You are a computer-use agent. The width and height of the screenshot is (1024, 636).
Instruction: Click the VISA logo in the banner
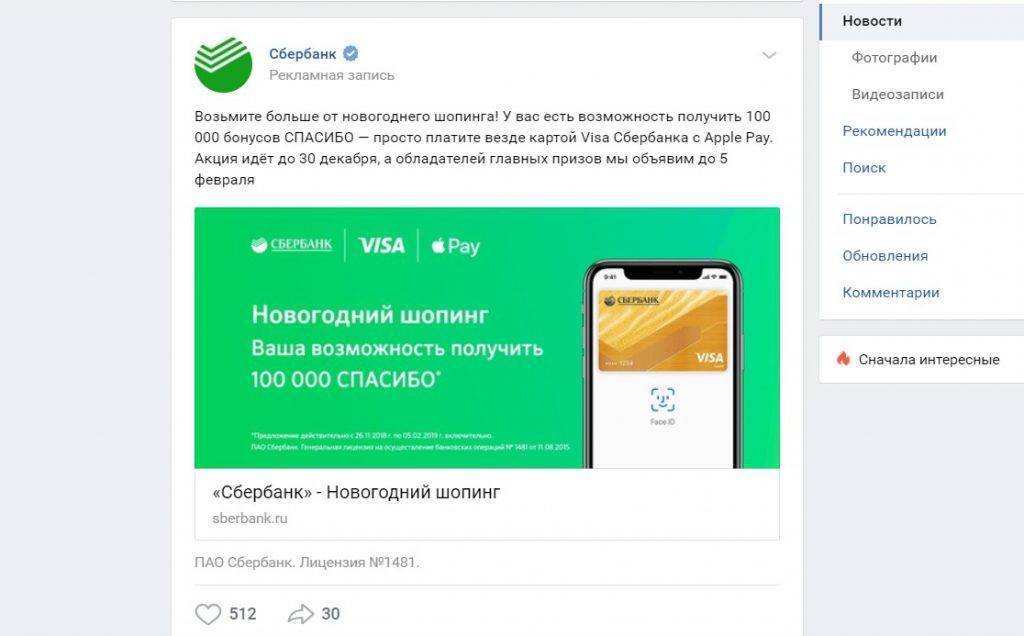coord(381,246)
